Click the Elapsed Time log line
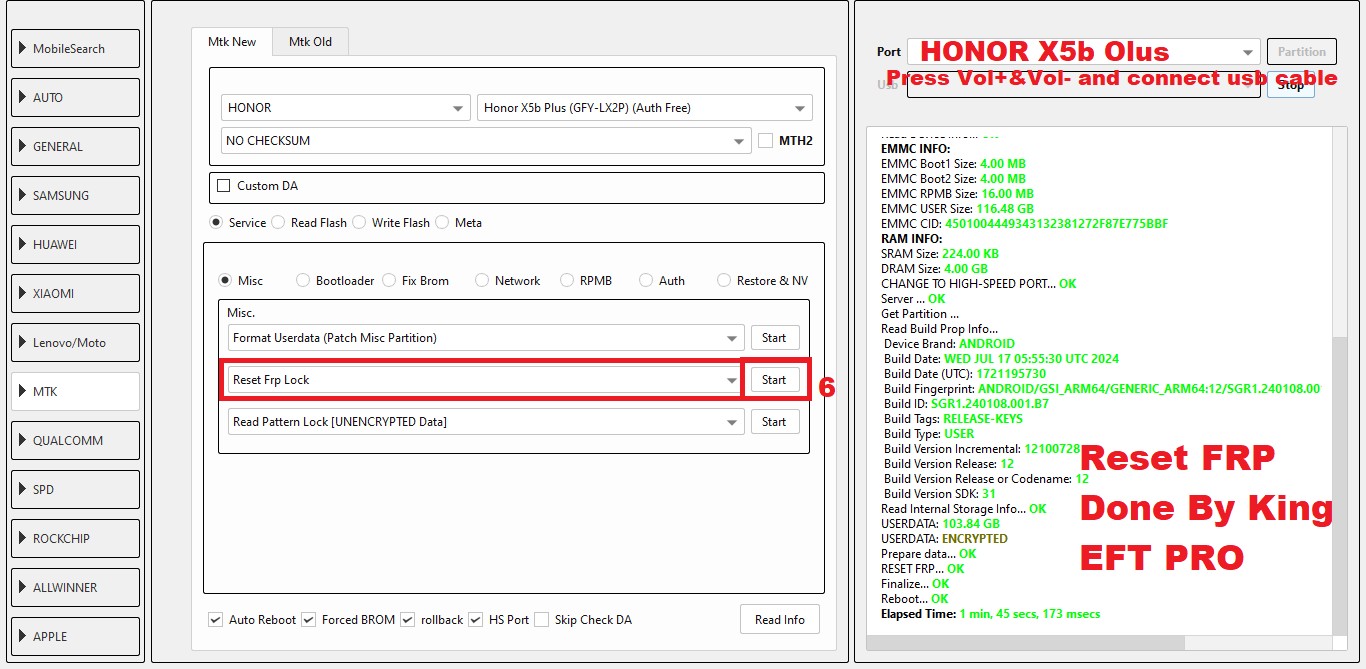The height and width of the screenshot is (669, 1366). coord(990,614)
